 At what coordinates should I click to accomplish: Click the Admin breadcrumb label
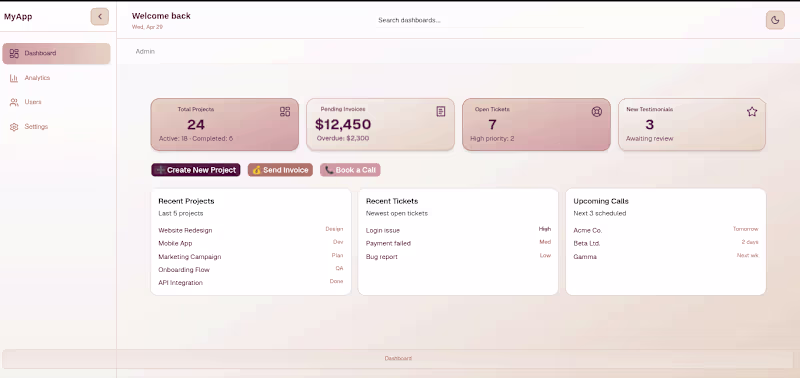[145, 52]
